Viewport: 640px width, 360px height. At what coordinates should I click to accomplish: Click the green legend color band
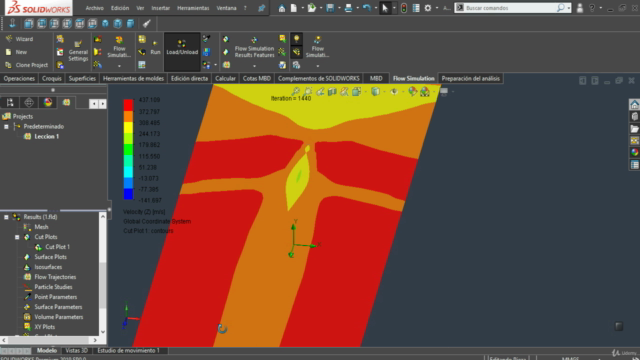point(128,149)
